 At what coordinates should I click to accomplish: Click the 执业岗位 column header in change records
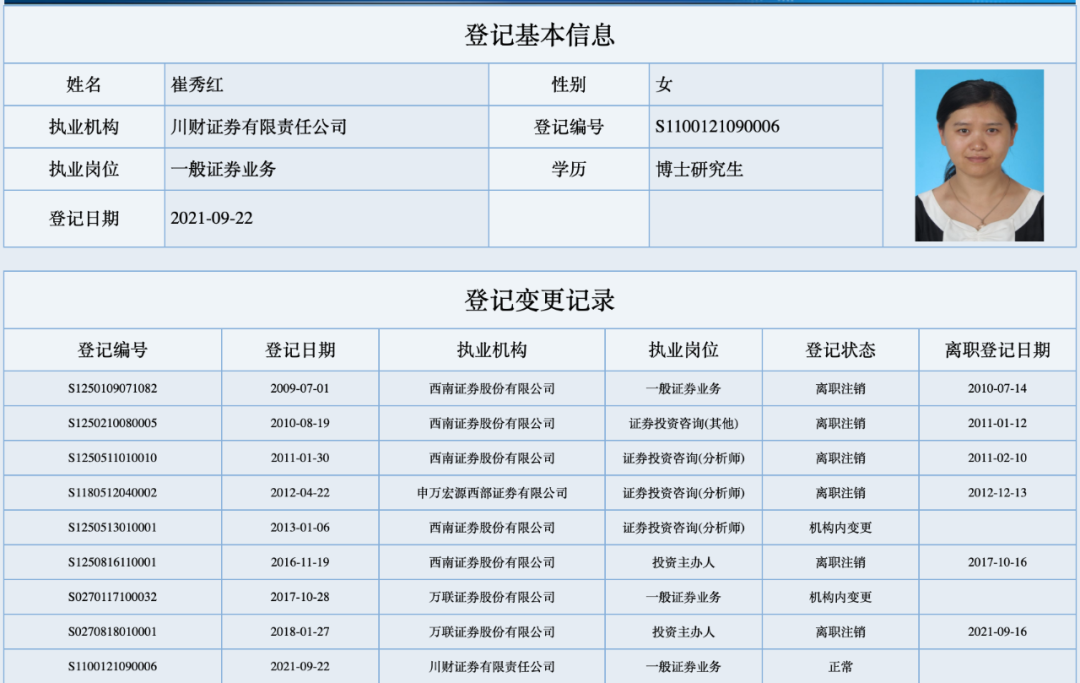(x=683, y=350)
